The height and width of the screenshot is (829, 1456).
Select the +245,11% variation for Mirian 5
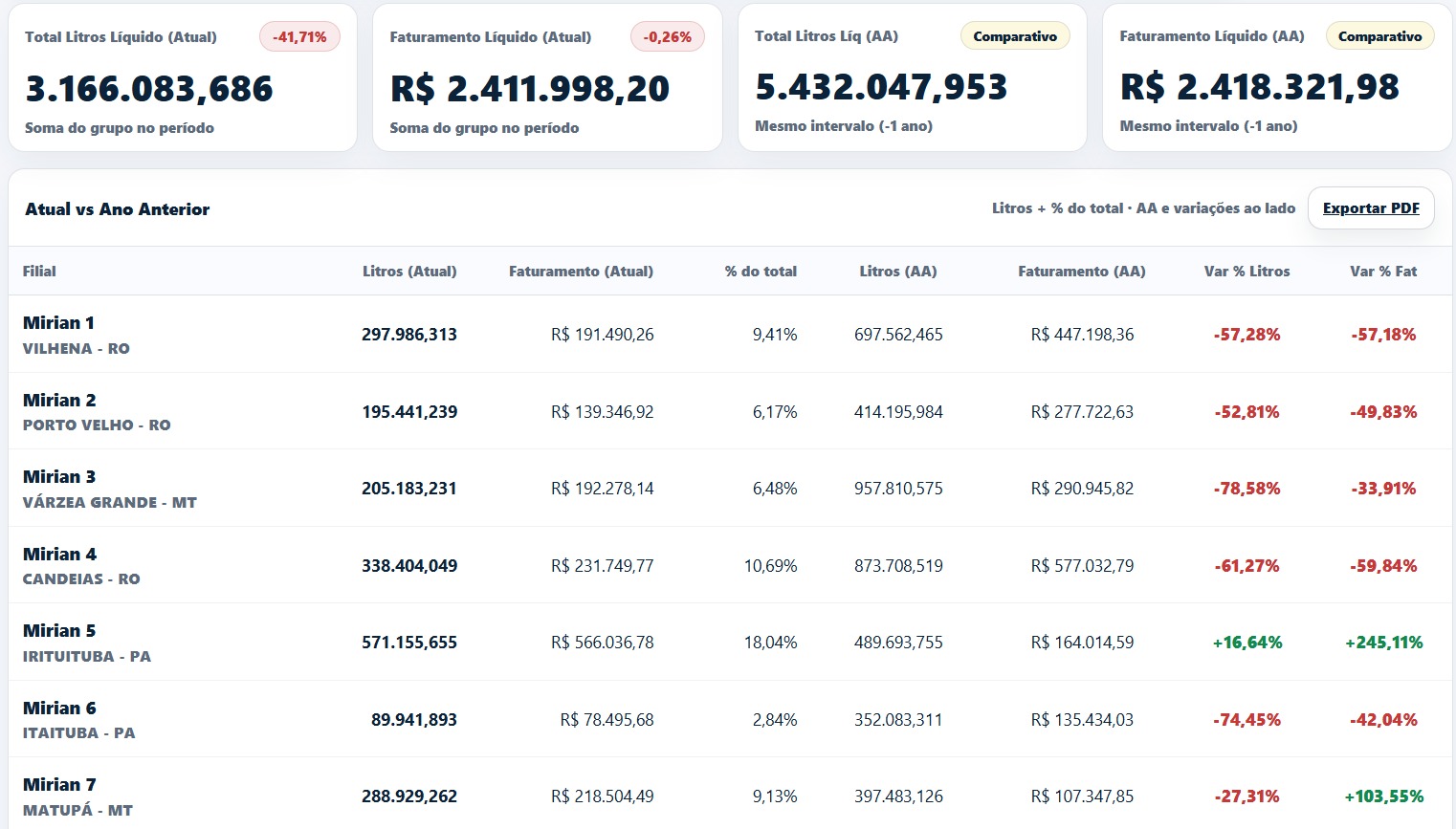click(x=1383, y=642)
